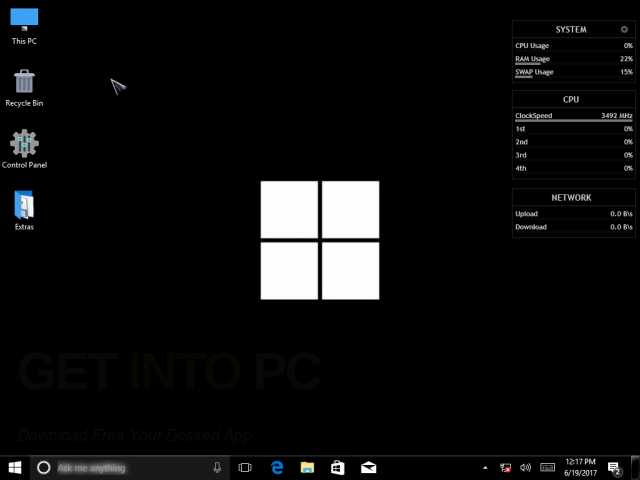Click the Cortana circle icon

tap(43, 467)
